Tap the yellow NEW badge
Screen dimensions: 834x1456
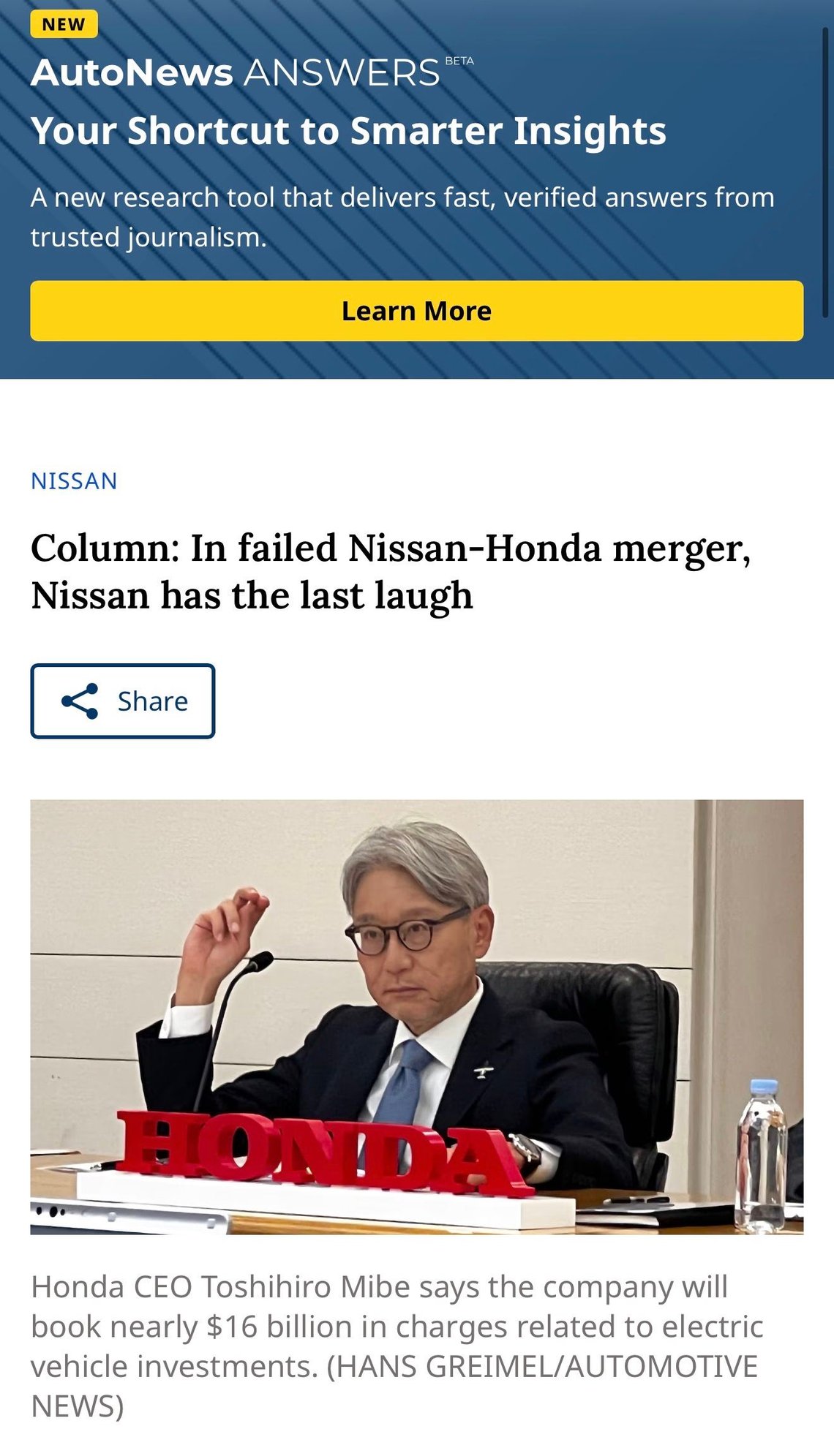pos(64,24)
